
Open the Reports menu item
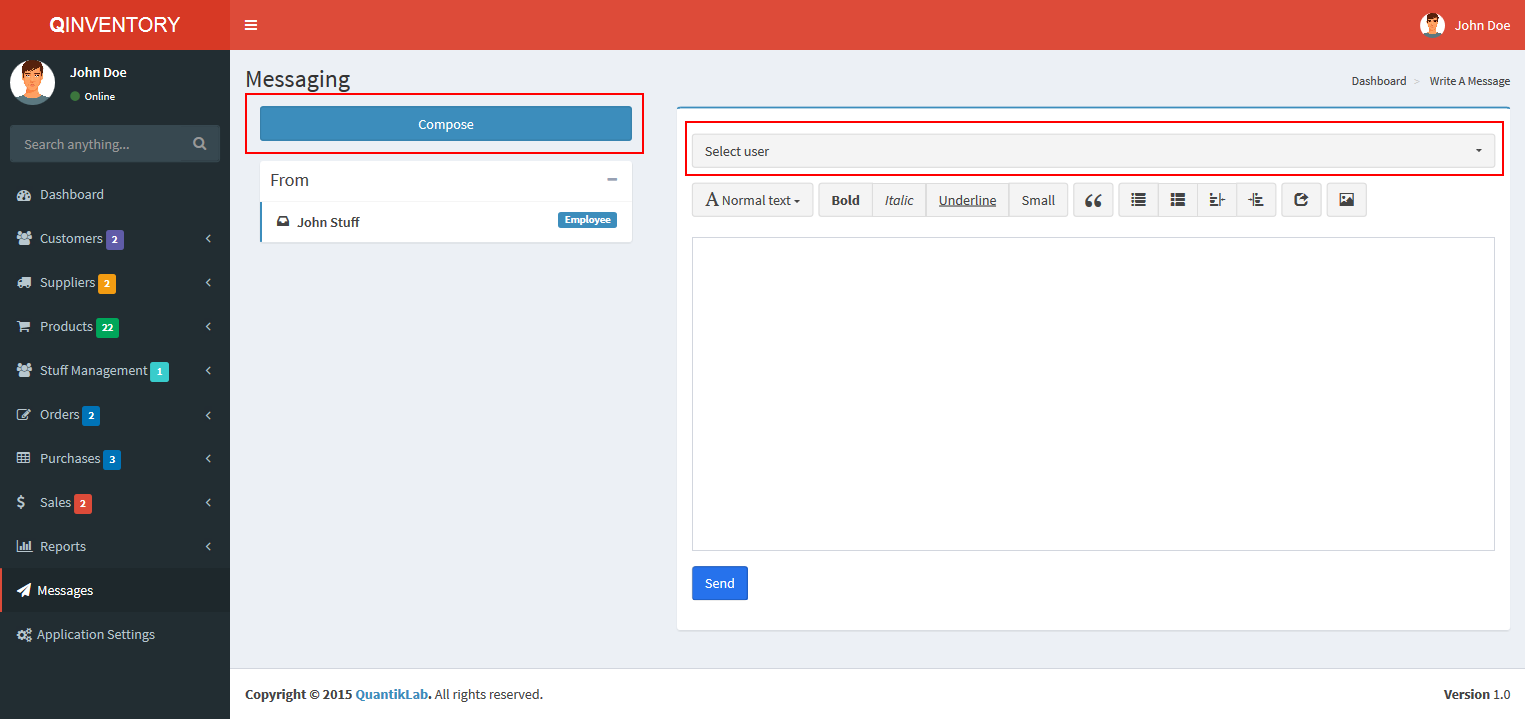[x=115, y=547]
